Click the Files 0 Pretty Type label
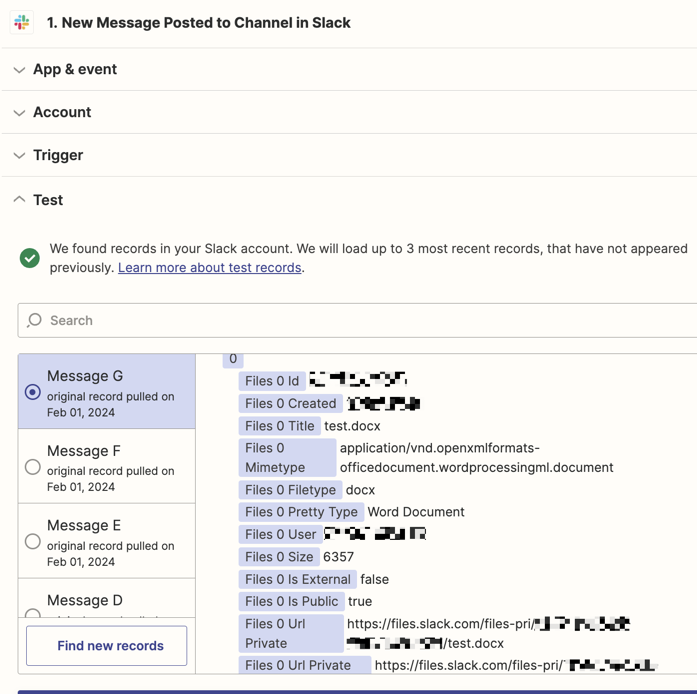The height and width of the screenshot is (694, 697). (x=301, y=512)
